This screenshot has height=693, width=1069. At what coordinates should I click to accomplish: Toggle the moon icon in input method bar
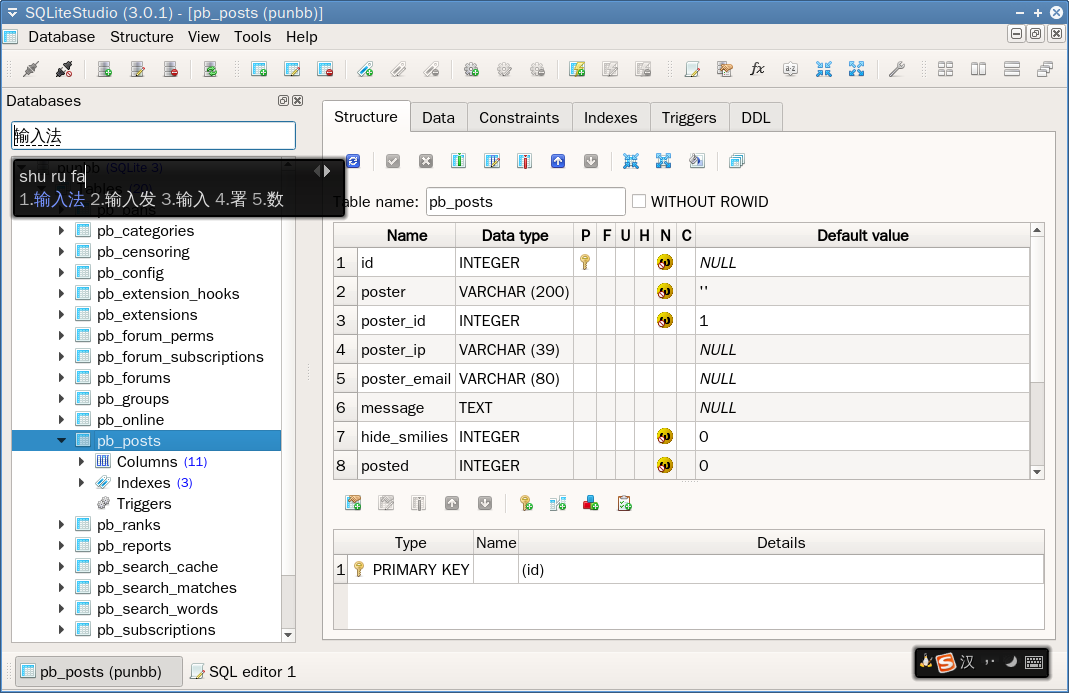click(1010, 662)
